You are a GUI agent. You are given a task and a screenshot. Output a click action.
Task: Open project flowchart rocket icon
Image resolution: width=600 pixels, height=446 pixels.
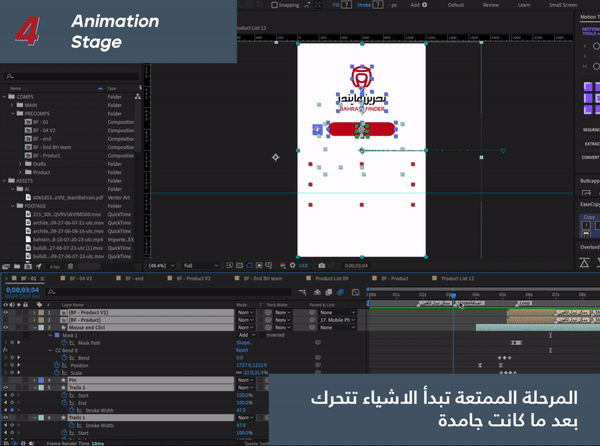39,266
